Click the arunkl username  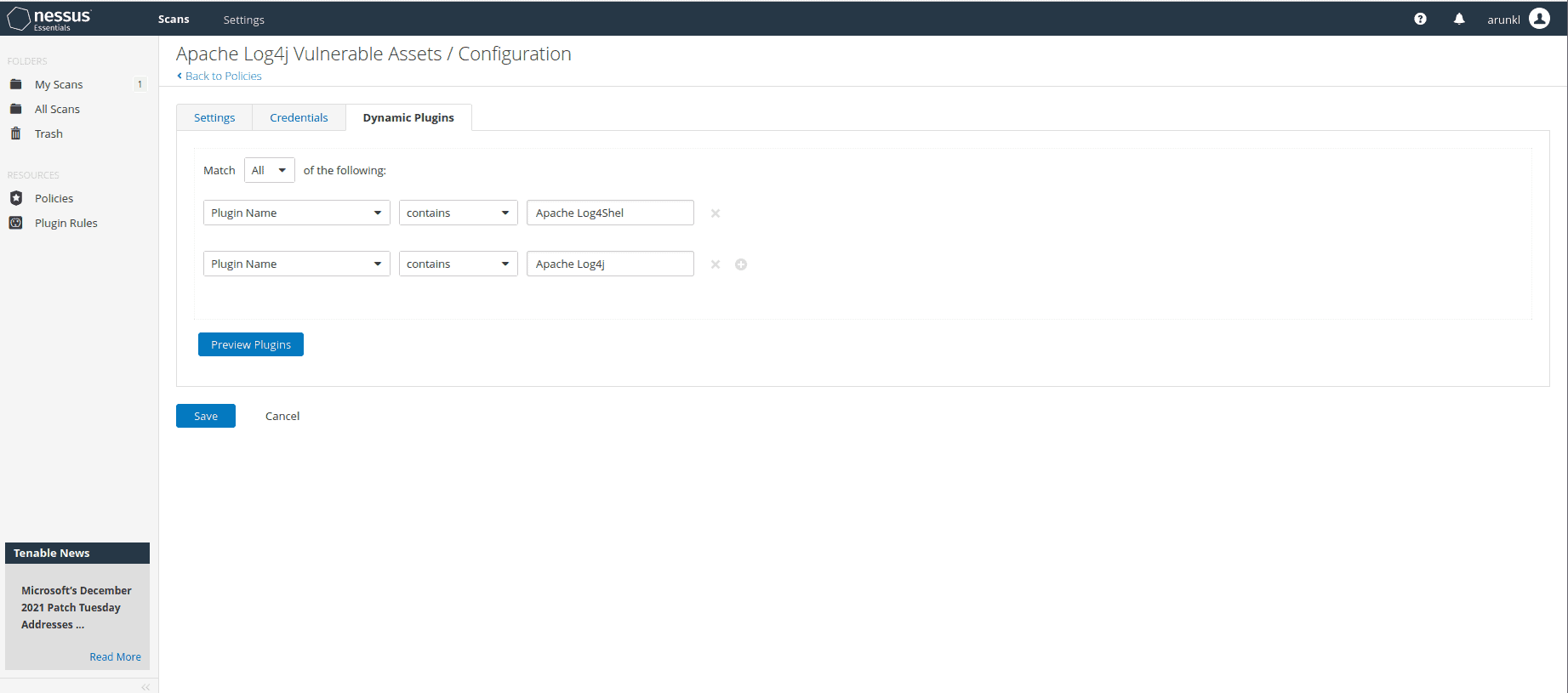[x=1503, y=20]
